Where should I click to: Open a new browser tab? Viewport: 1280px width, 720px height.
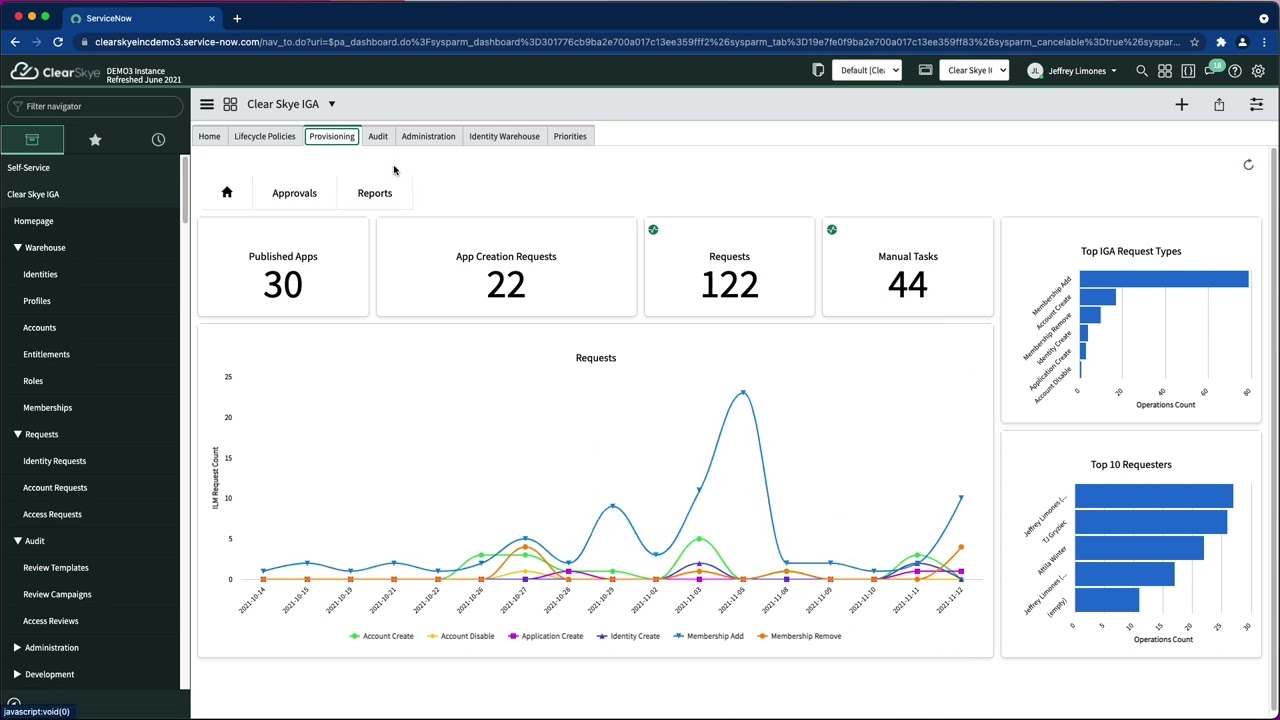pyautogui.click(x=237, y=18)
